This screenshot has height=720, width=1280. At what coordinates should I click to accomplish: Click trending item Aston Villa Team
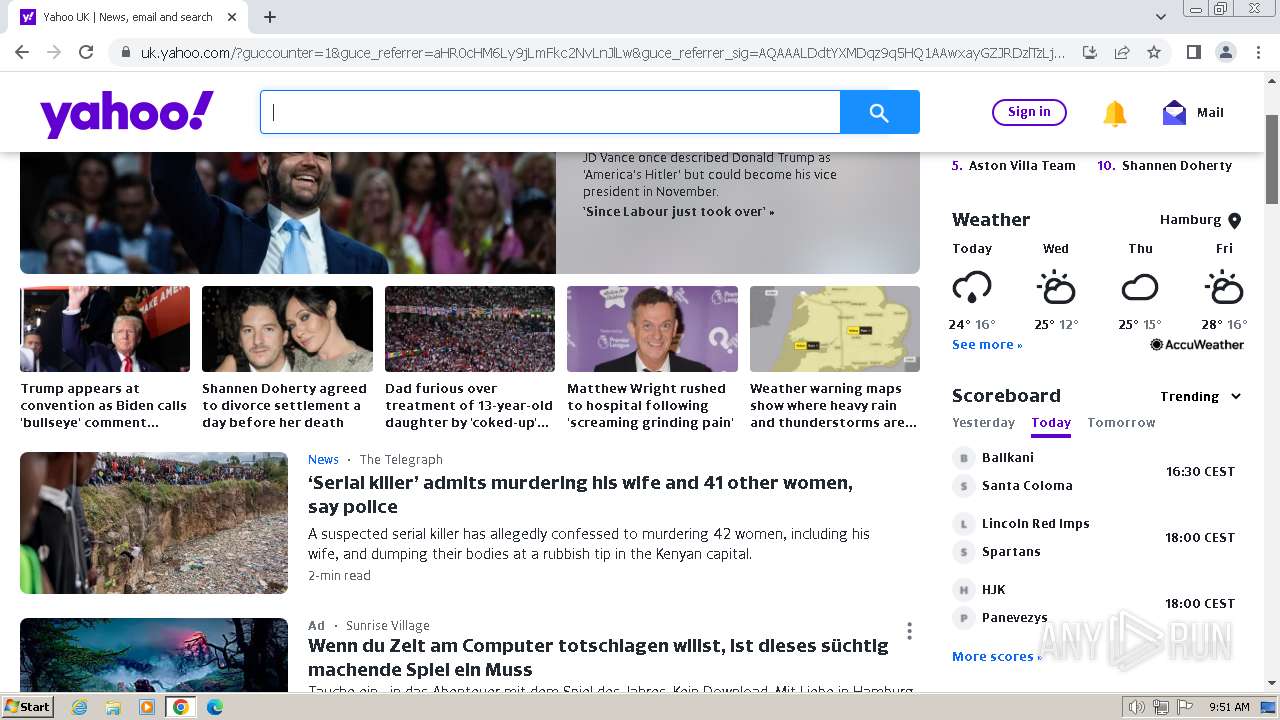[x=1022, y=166]
